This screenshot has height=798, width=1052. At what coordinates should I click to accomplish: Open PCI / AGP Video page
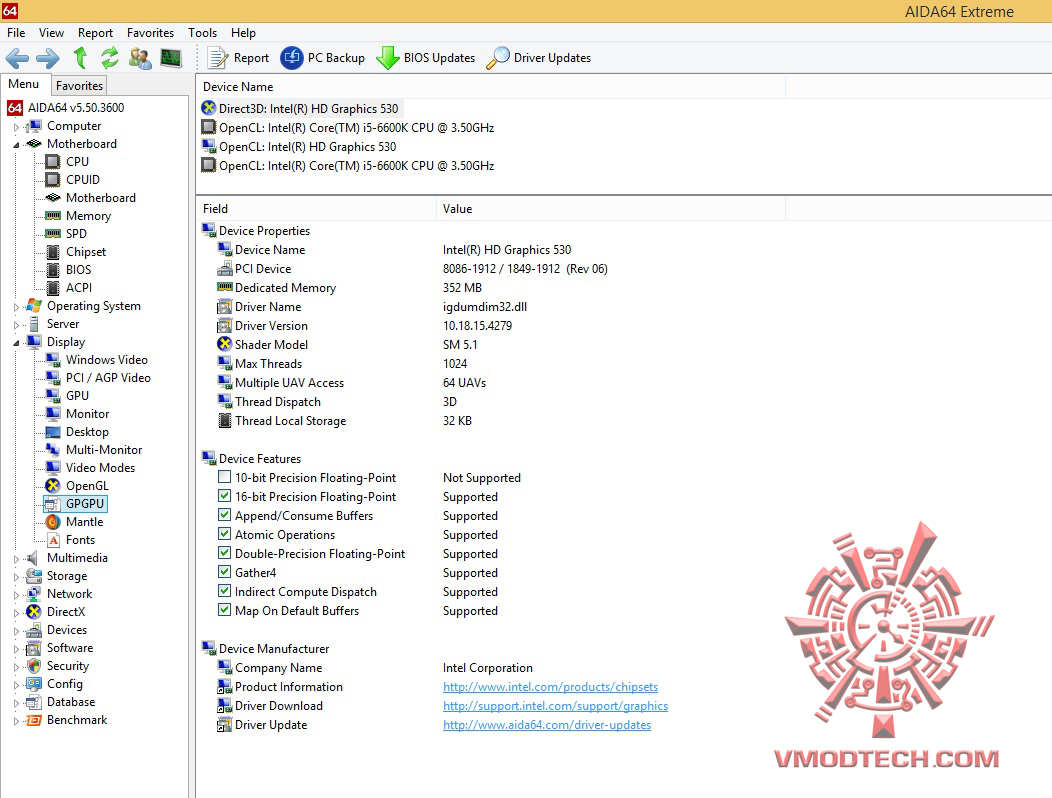108,378
